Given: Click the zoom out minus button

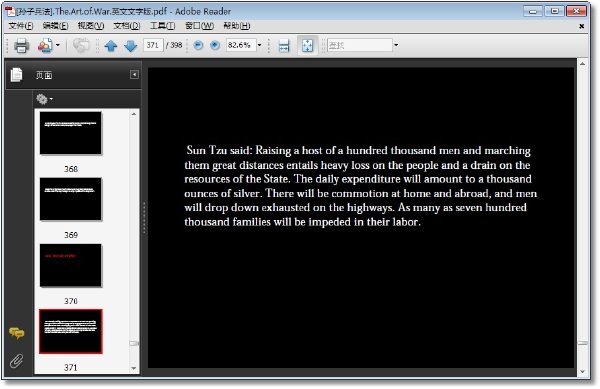Looking at the screenshot, I should pos(198,46).
